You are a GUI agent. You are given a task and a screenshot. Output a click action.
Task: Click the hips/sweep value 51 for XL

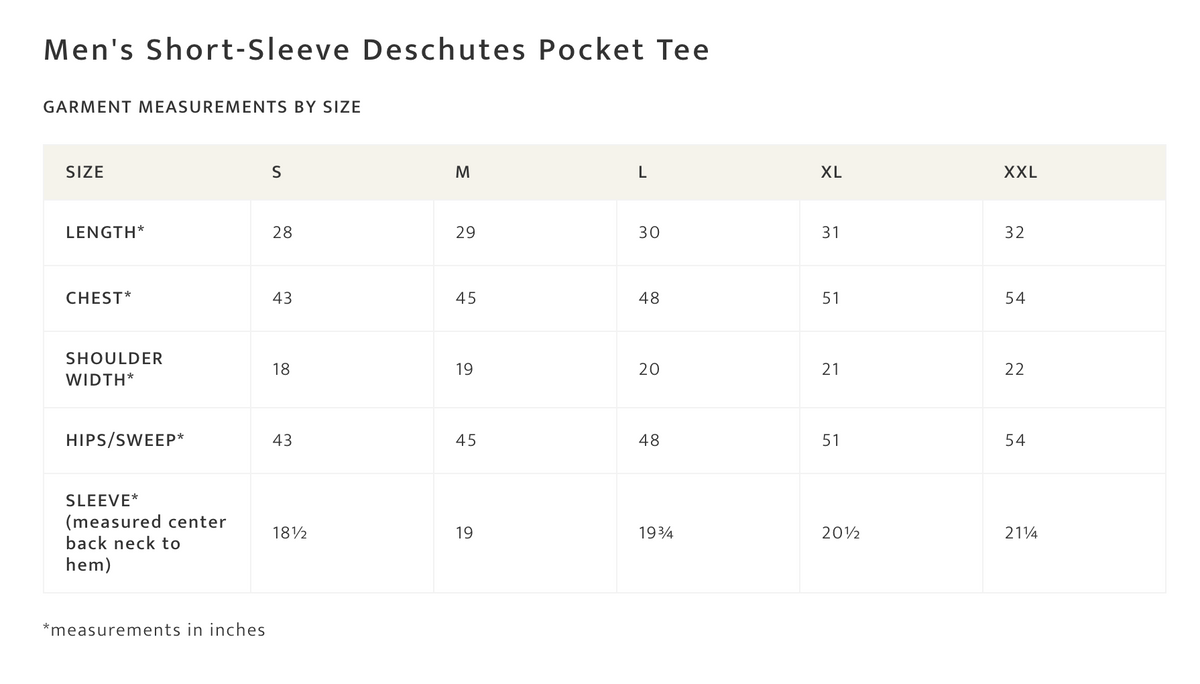click(831, 440)
